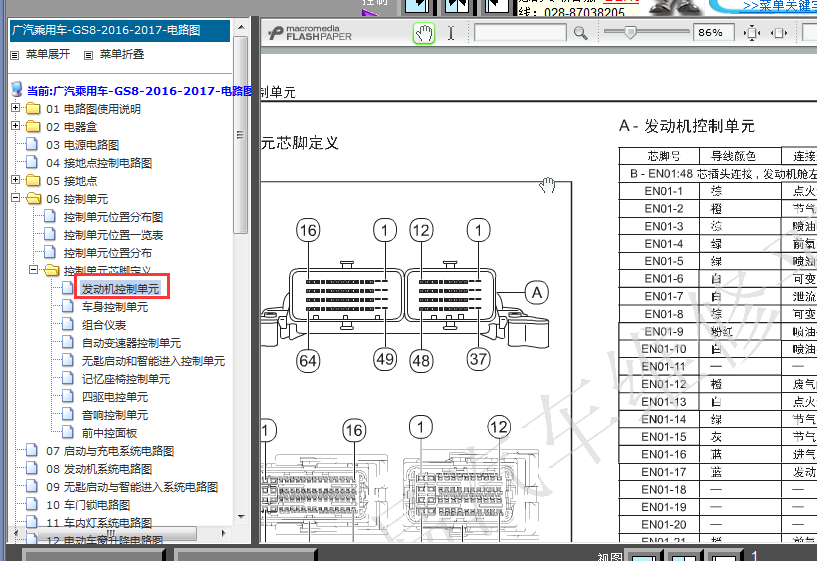Open the 当前:广汽乘用车-GS8-2016-2017-电路图 root link
The width and height of the screenshot is (817, 561).
pos(139,91)
